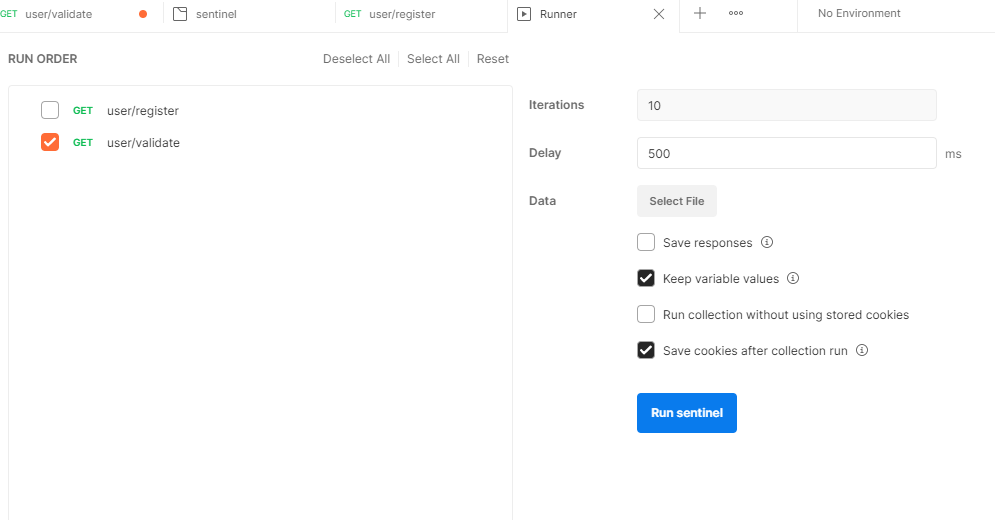Click Deselect All
995x520 pixels.
click(x=356, y=58)
